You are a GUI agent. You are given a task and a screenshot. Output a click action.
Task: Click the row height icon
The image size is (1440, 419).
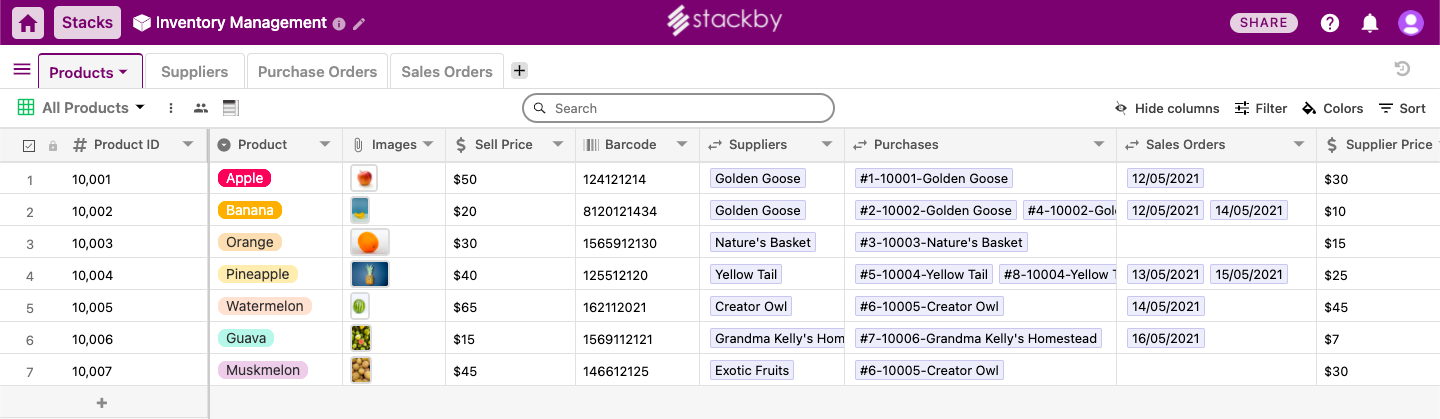point(230,108)
